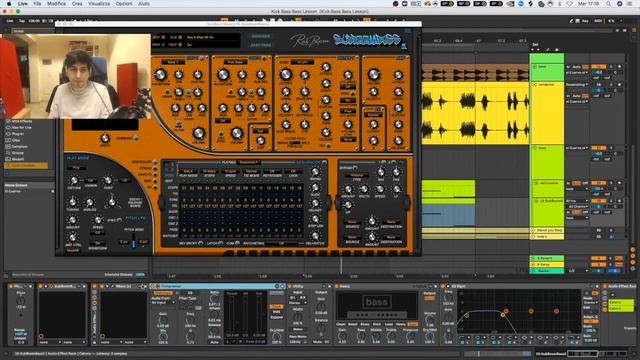Click the Compressor Ratio knob
The image size is (640, 360).
214,299
